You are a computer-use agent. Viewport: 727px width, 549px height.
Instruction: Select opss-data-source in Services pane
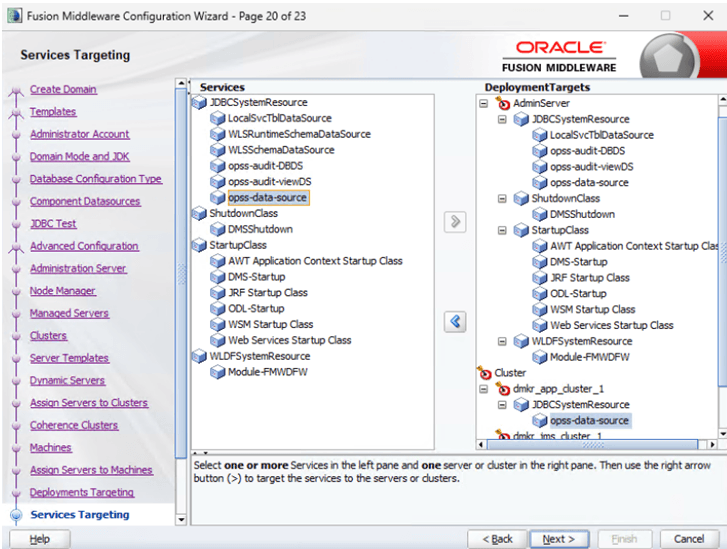click(x=268, y=198)
